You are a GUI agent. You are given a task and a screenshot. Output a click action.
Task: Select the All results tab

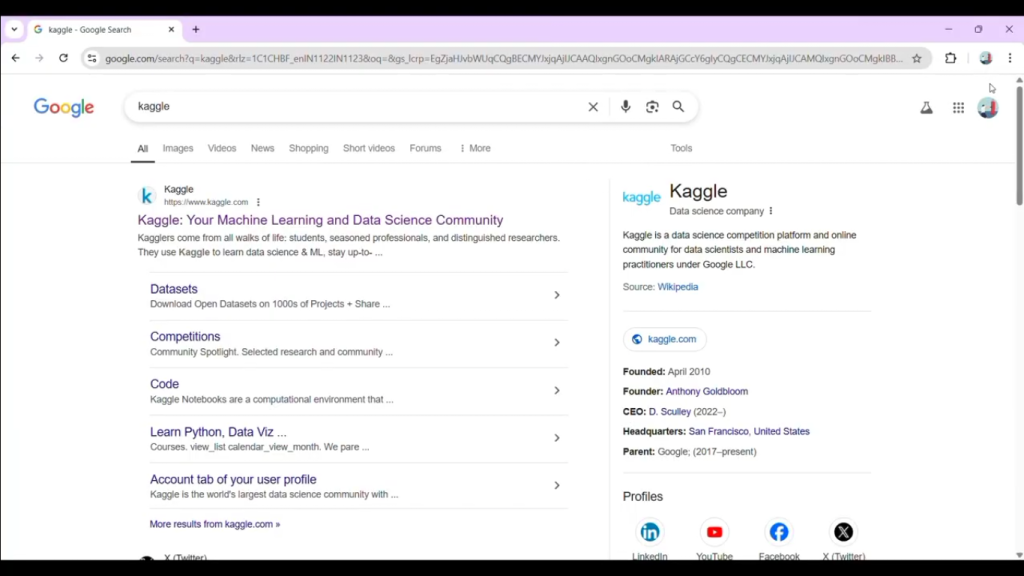142,149
